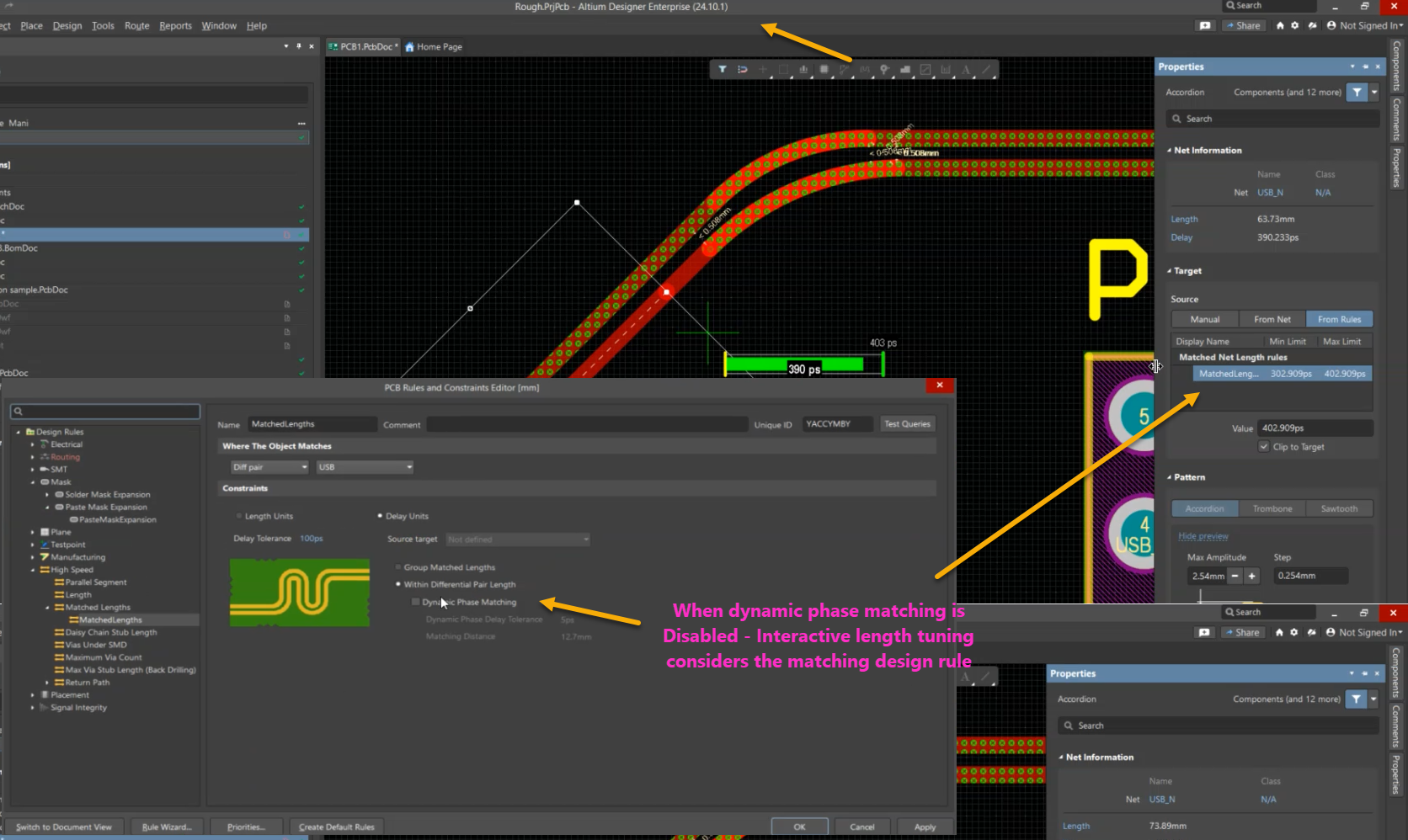The height and width of the screenshot is (840, 1408).
Task: Click the Manufacturing rules category icon
Action: (45, 557)
